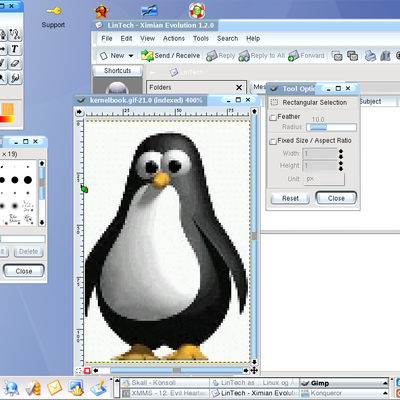The image size is (400, 400).
Task: Click the Width stepper arrows
Action: 341,154
